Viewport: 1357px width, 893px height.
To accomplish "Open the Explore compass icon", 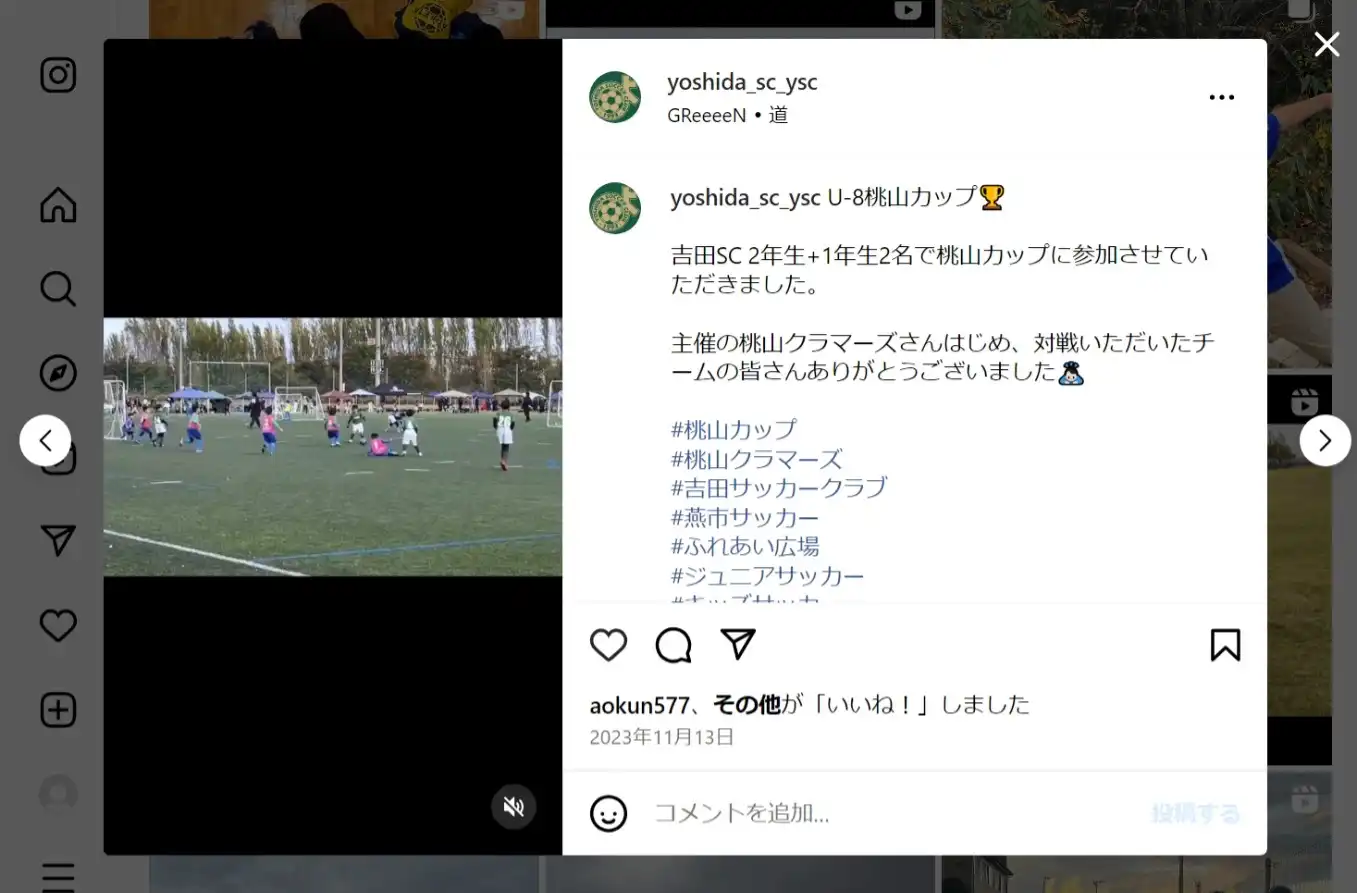I will click(x=58, y=373).
